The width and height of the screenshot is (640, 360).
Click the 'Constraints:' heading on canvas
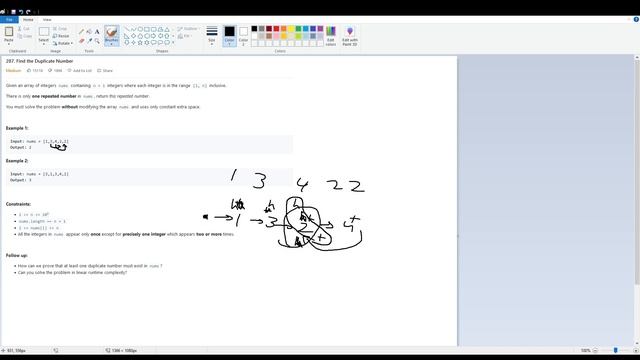click(x=18, y=204)
